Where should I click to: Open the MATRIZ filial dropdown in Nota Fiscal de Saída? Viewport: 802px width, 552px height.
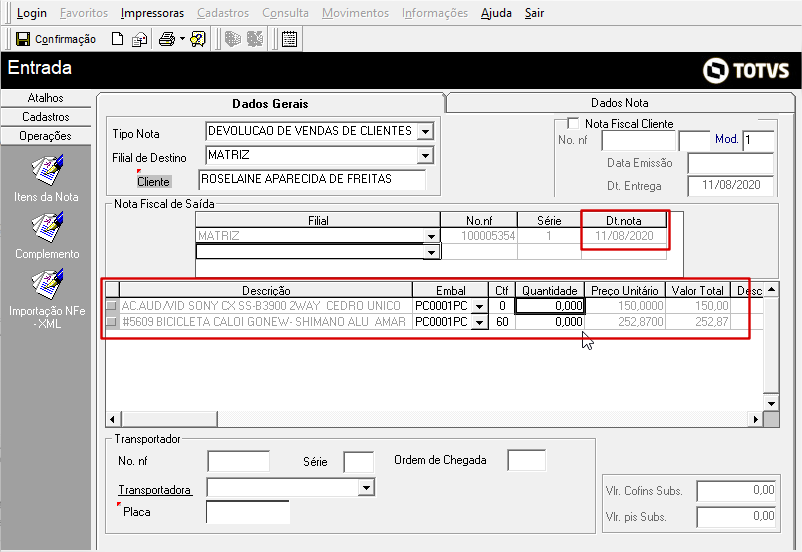(432, 236)
